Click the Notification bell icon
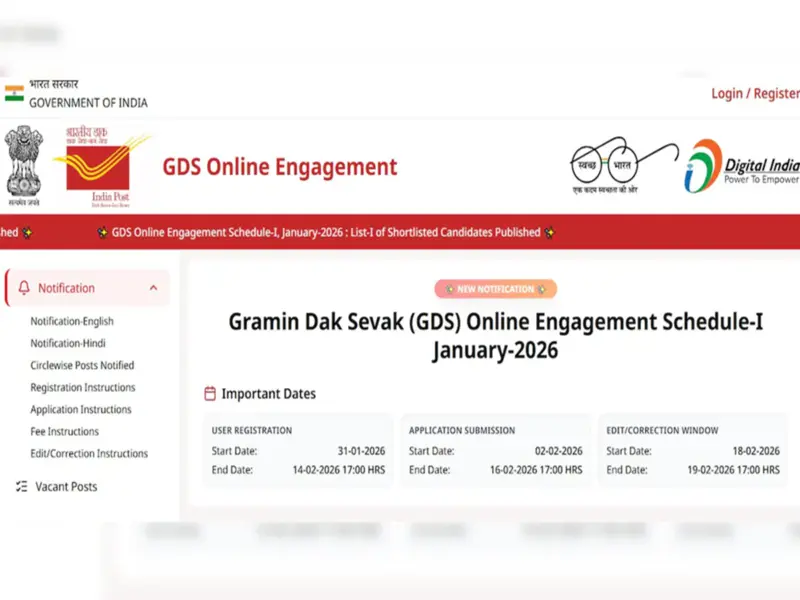 24,288
